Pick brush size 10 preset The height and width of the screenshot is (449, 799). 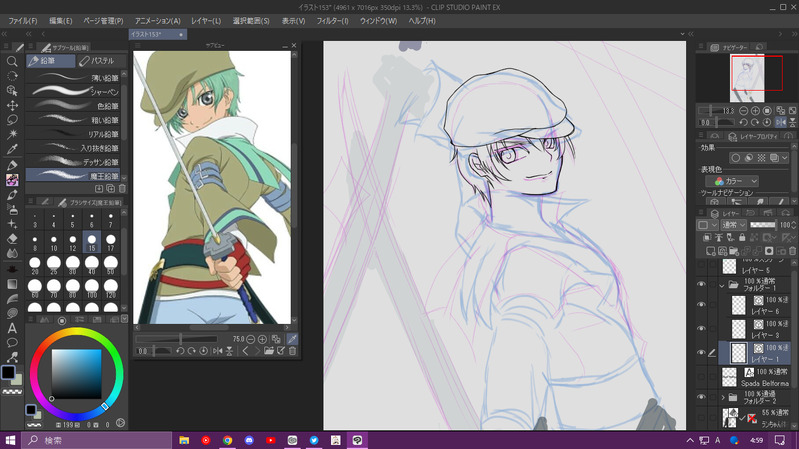pos(54,242)
